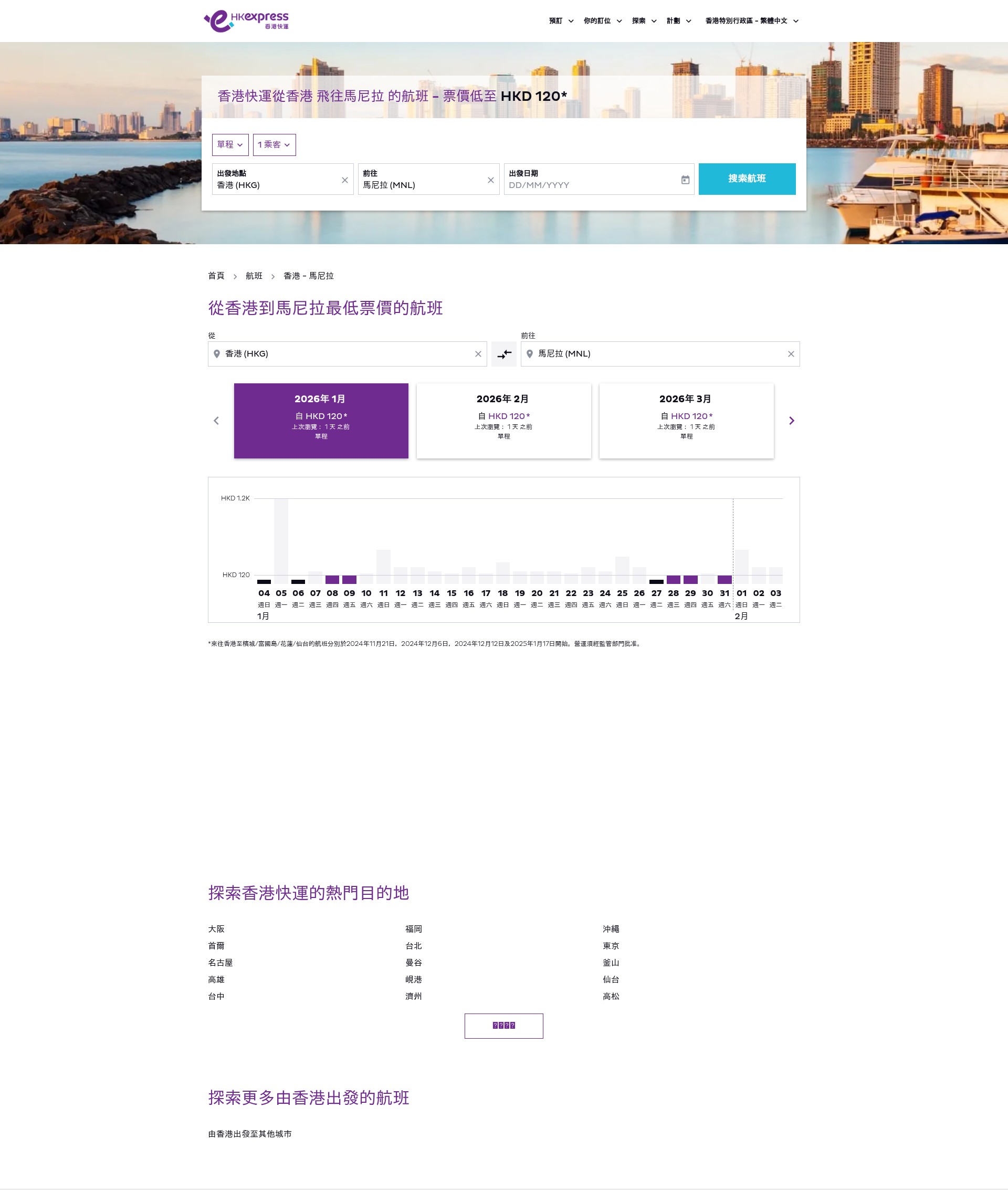Open destination link 大阪
Viewport: 1008px width, 1191px height.
(216, 929)
